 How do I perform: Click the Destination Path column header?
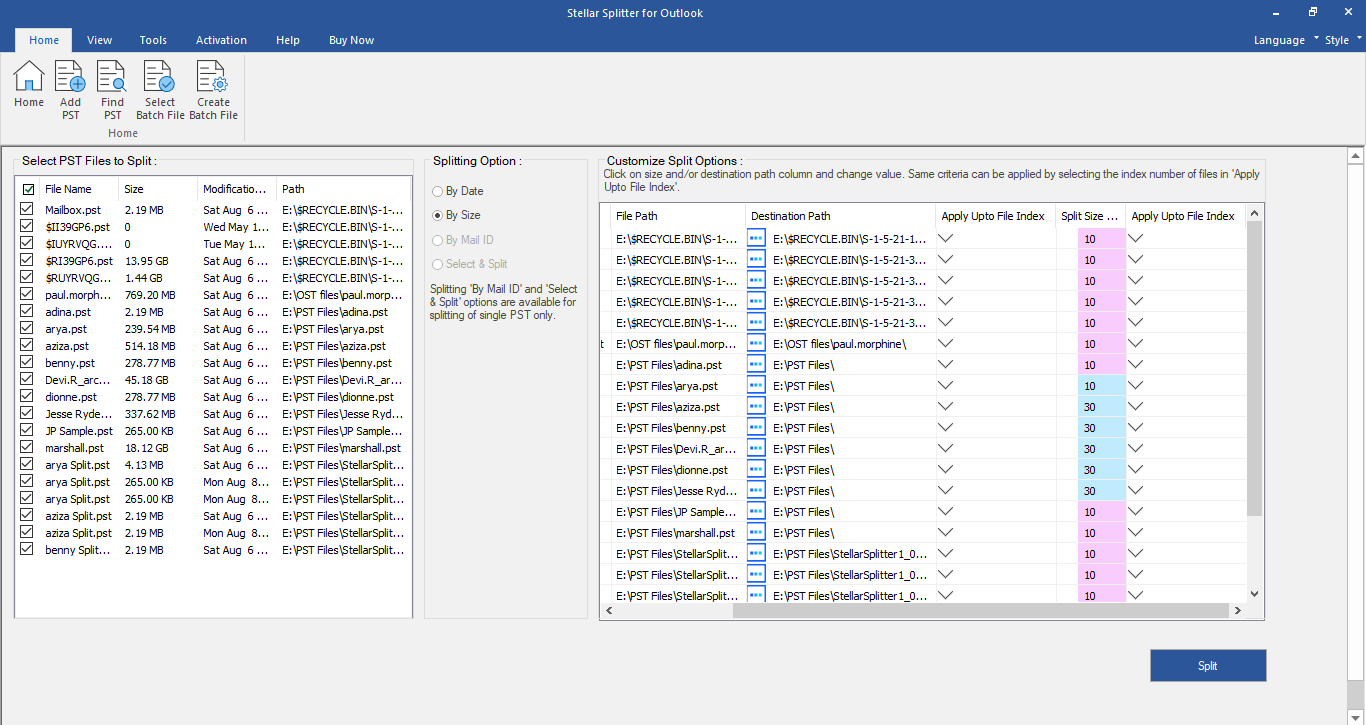coord(840,216)
